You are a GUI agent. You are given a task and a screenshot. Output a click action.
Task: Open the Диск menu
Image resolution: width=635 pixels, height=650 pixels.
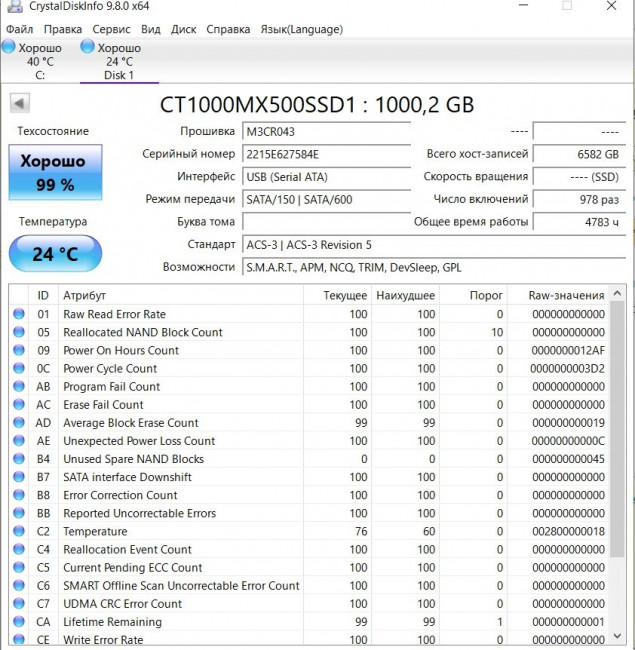point(183,29)
